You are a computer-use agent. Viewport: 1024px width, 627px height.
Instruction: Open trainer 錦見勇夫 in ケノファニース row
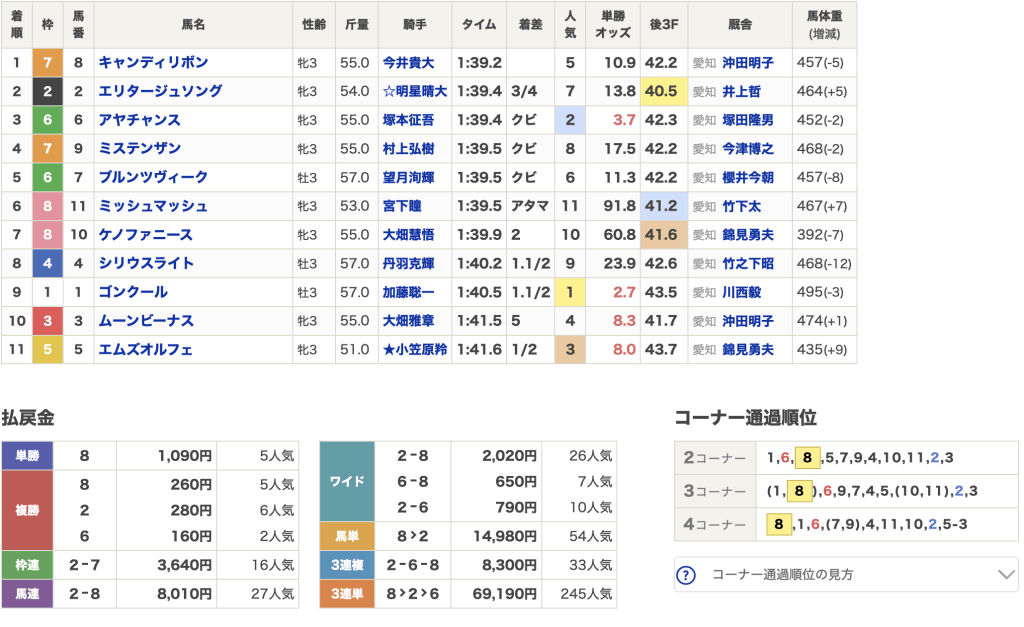click(748, 235)
